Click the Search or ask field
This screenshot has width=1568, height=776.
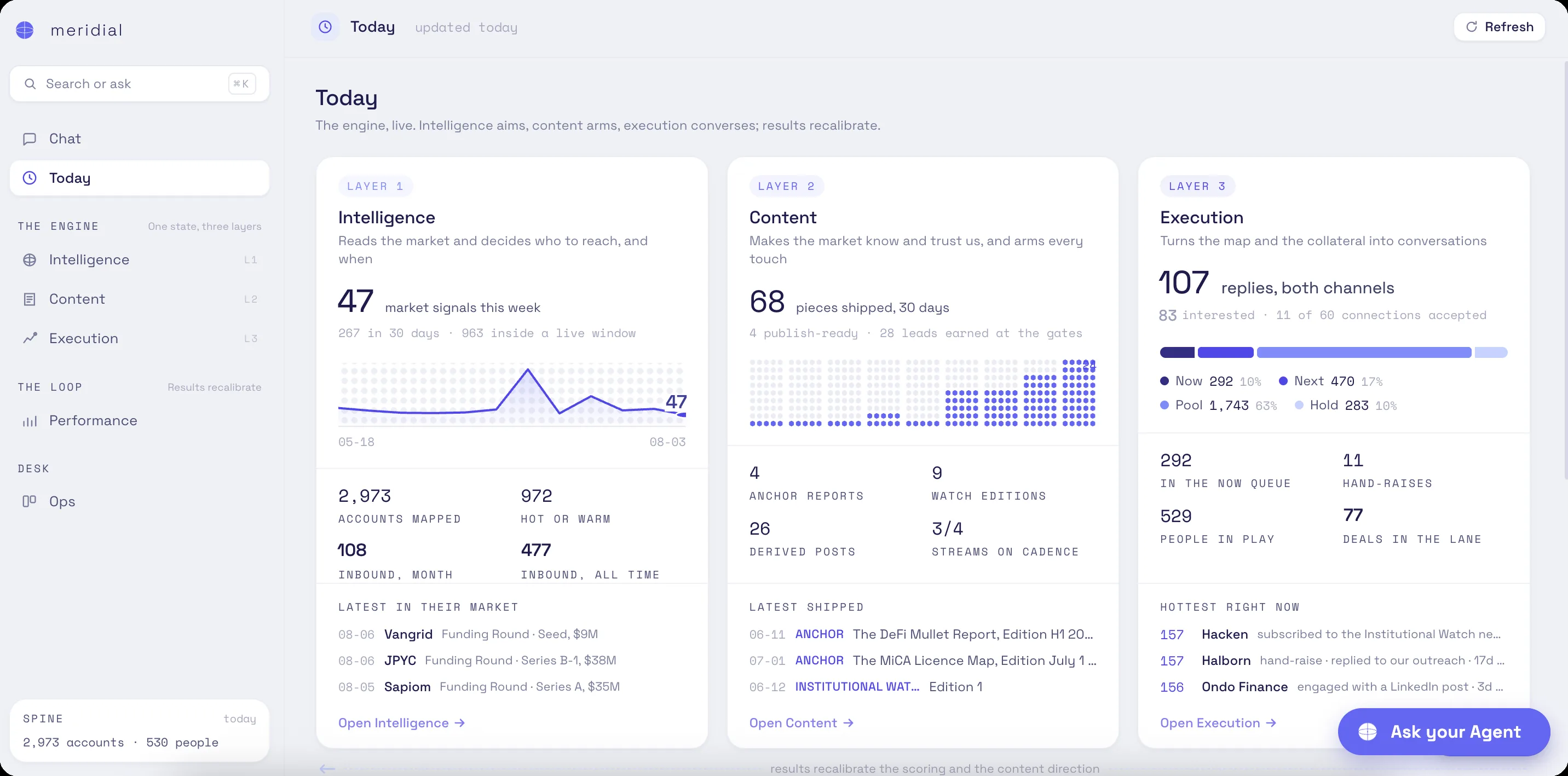[x=140, y=83]
